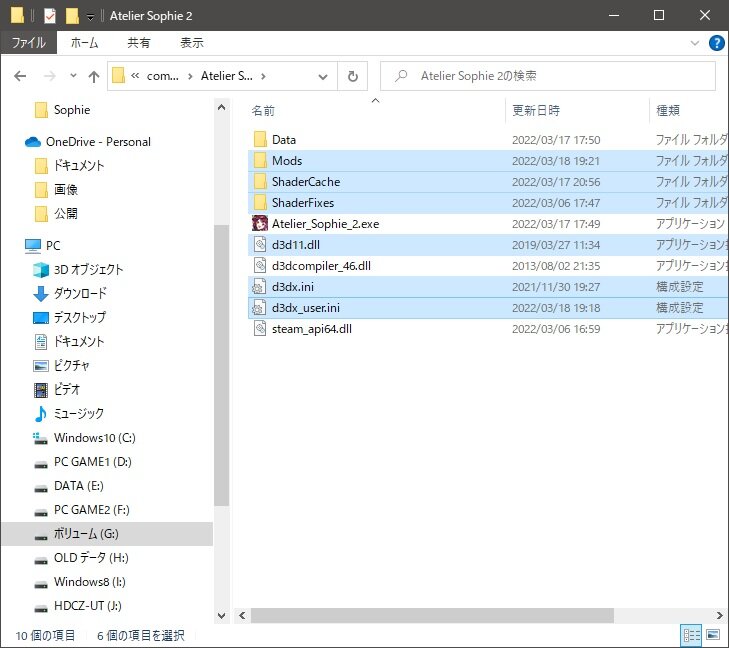Open ピクチャ in navigation pane
Screen dimensions: 729x648
pos(71,365)
